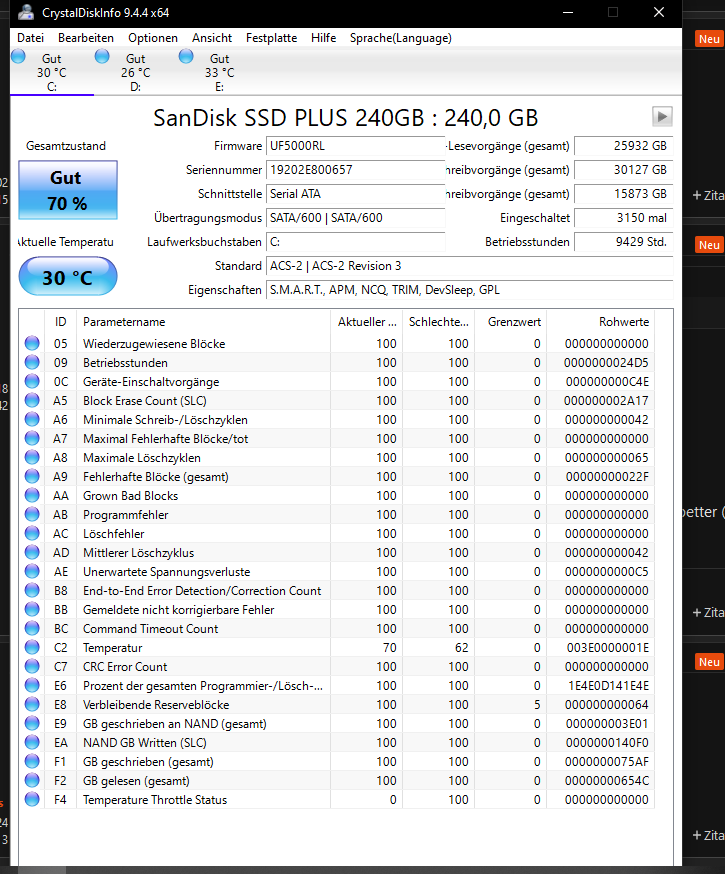The height and width of the screenshot is (874, 725).
Task: Click status orb of Grown Bad Blocks row
Action: pyautogui.click(x=32, y=496)
